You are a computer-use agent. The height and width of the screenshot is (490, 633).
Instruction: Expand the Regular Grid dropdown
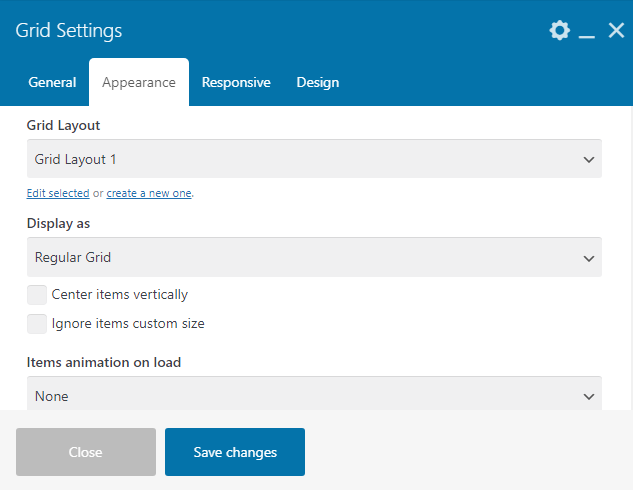314,257
